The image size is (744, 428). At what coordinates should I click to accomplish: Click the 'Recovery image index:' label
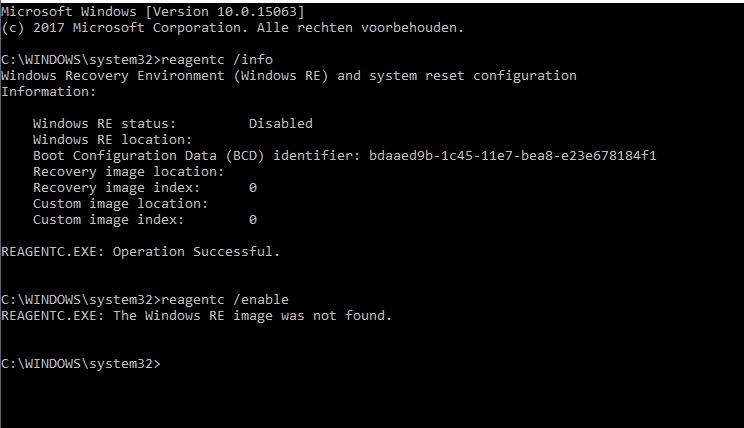116,187
